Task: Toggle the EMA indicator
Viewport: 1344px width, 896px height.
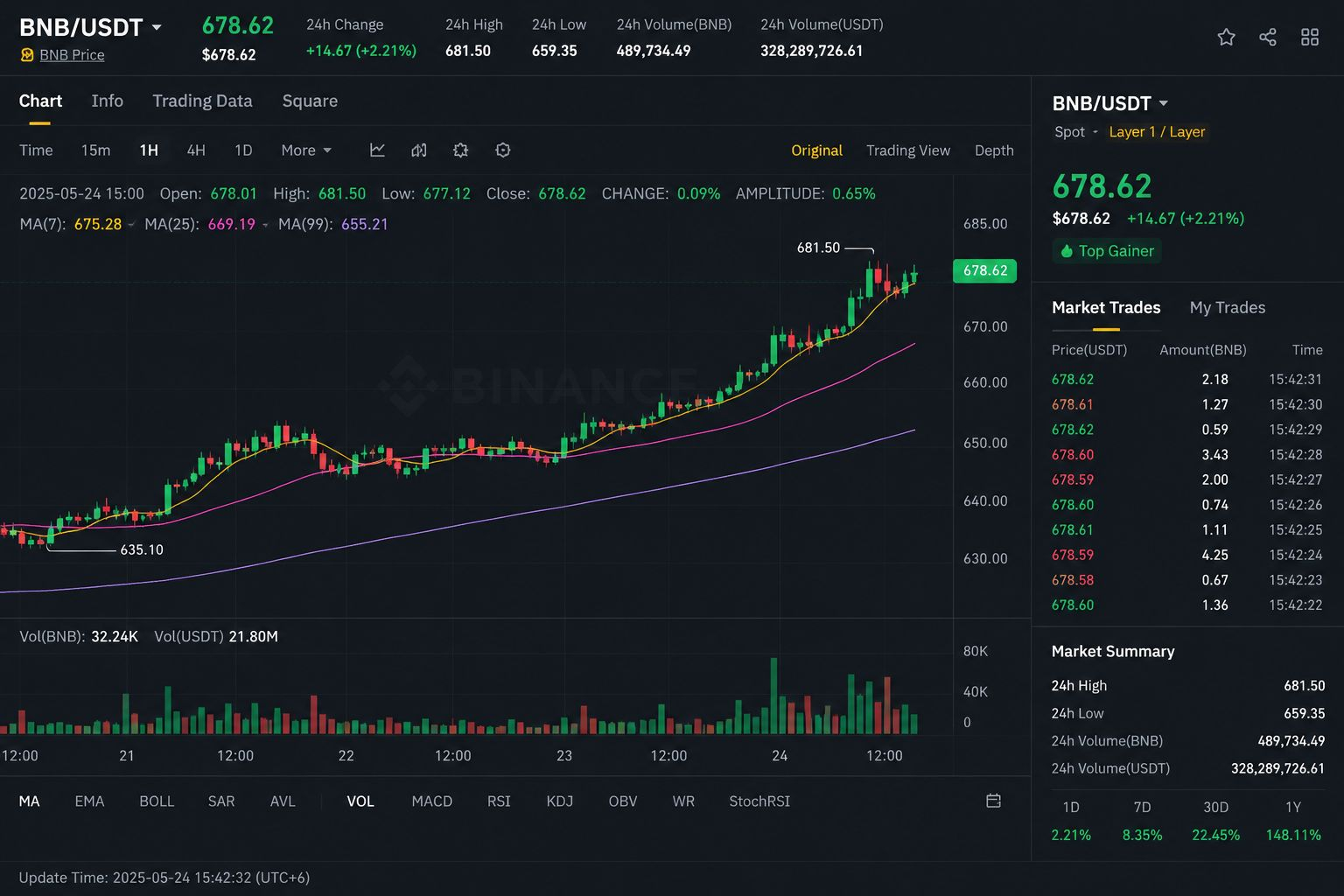Action: (x=89, y=801)
